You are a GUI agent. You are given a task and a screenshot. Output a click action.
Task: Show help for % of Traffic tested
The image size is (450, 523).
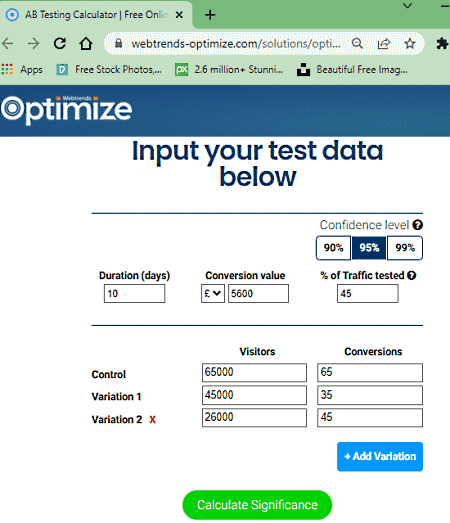tap(412, 276)
